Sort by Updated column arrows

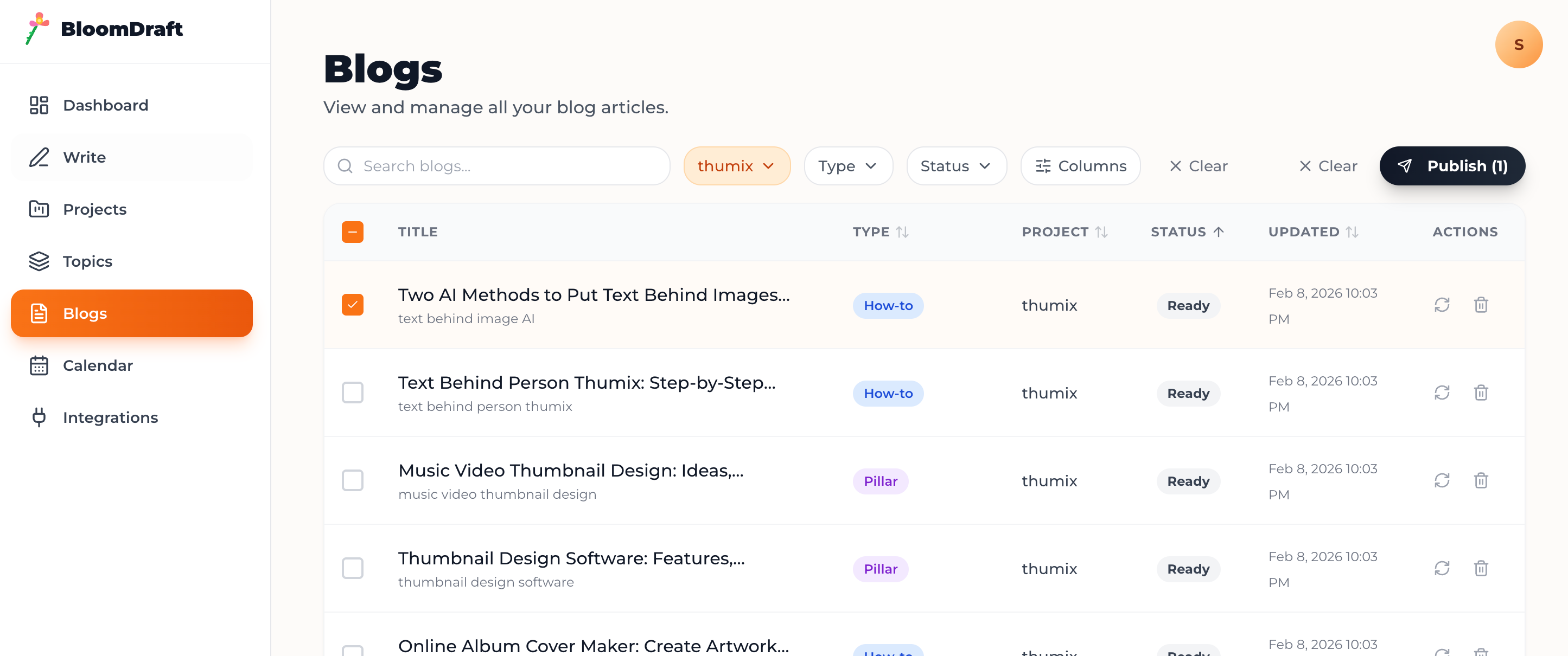(1352, 231)
